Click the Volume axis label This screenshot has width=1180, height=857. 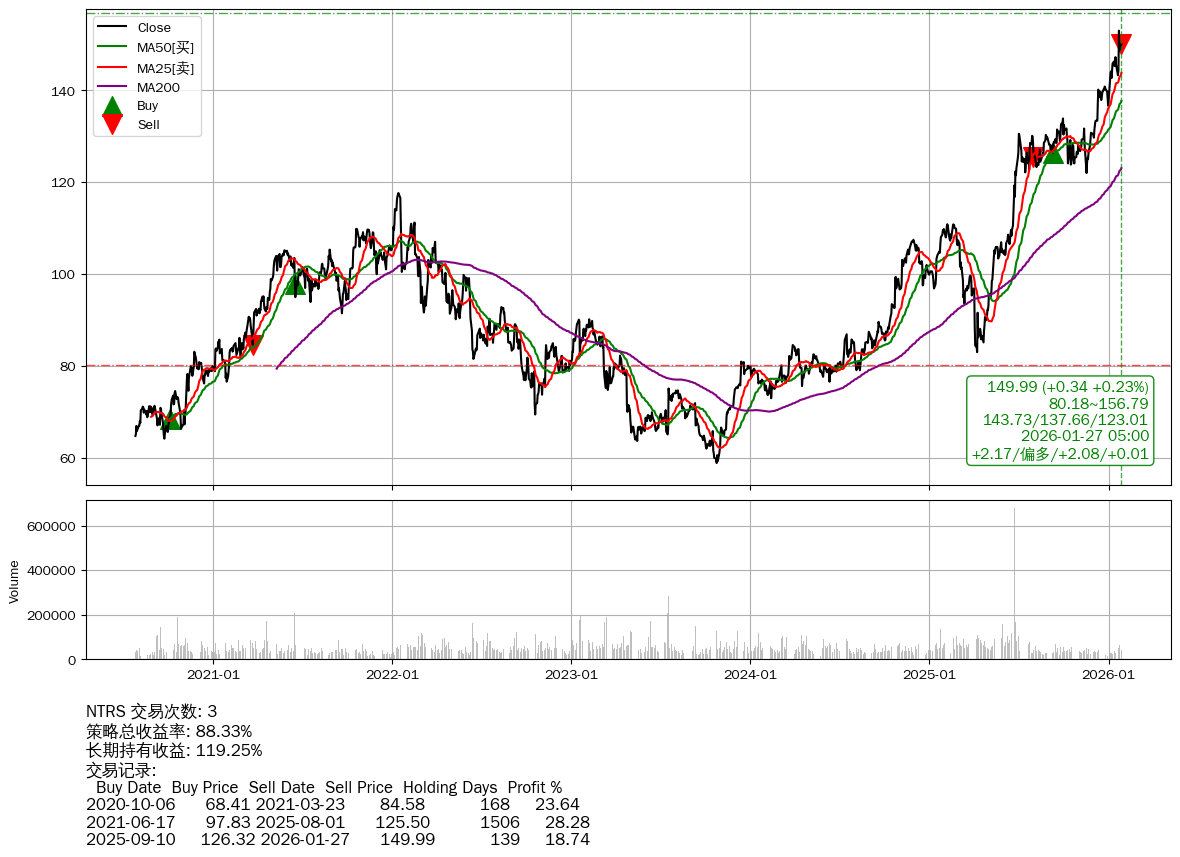pos(14,581)
